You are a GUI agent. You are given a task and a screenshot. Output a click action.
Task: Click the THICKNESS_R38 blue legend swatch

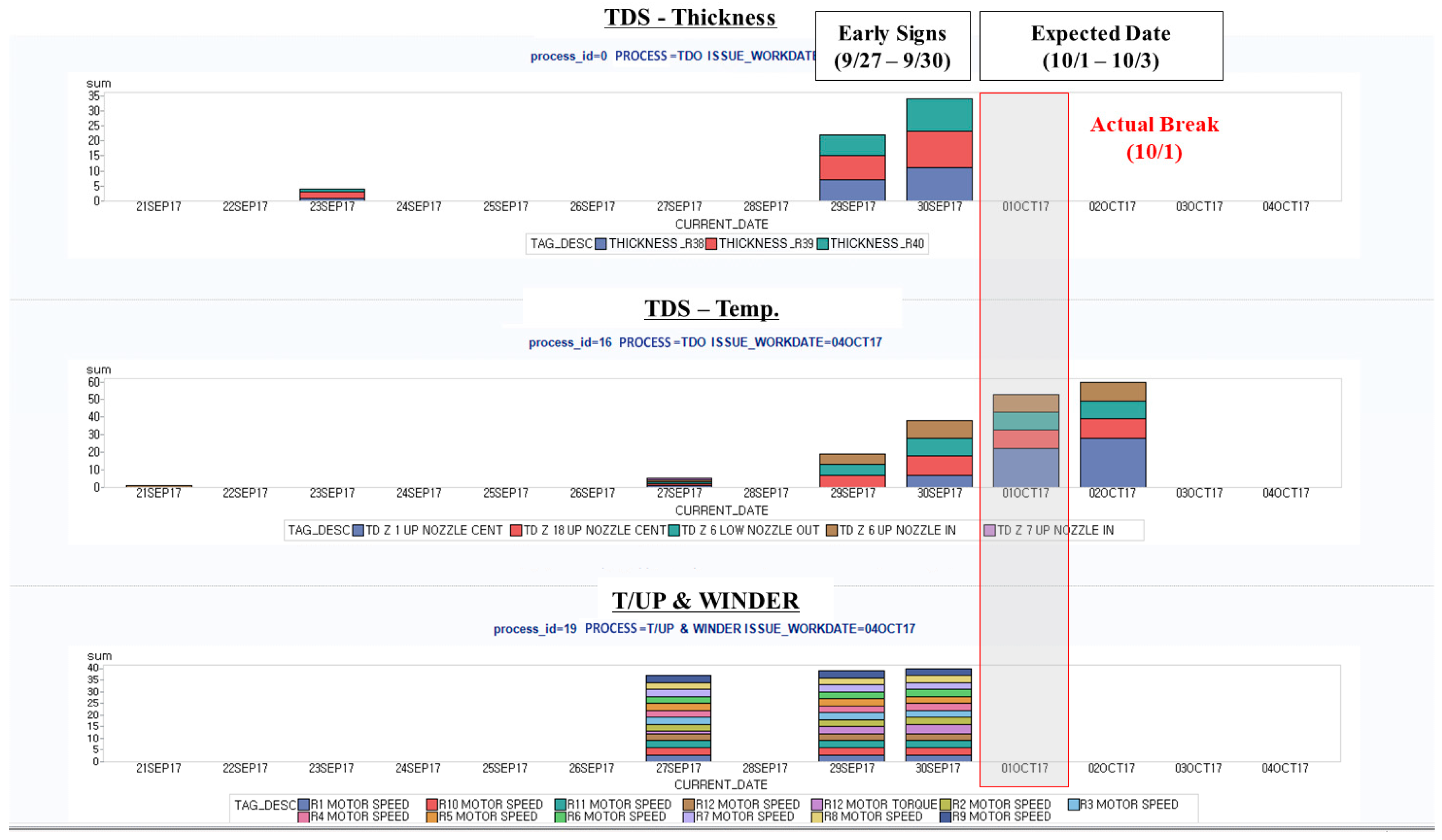600,244
